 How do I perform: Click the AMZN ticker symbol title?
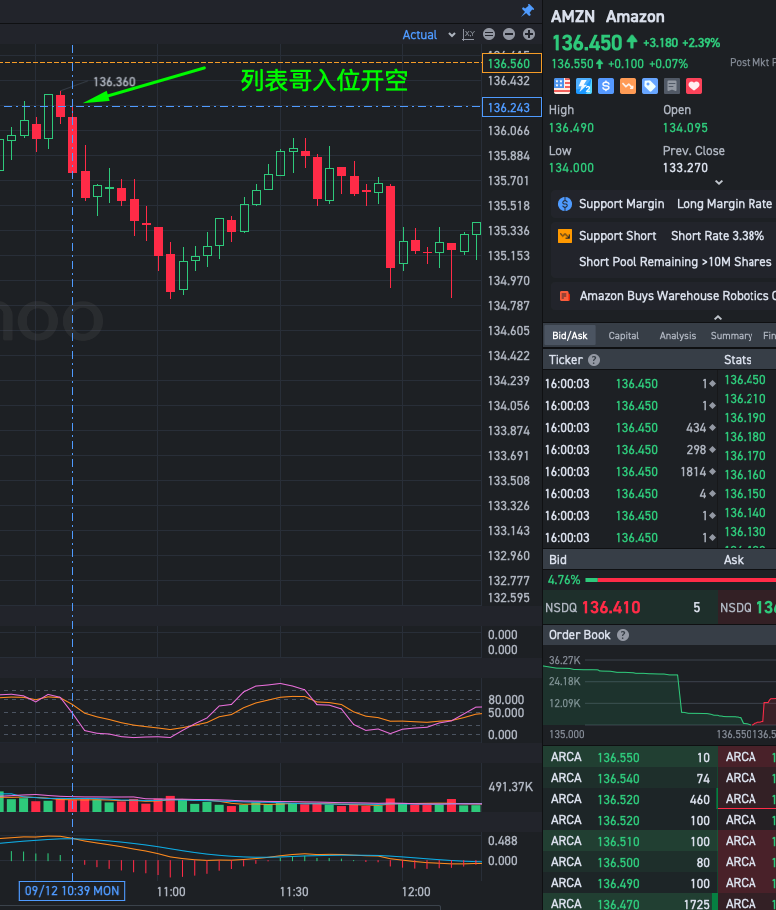(572, 17)
